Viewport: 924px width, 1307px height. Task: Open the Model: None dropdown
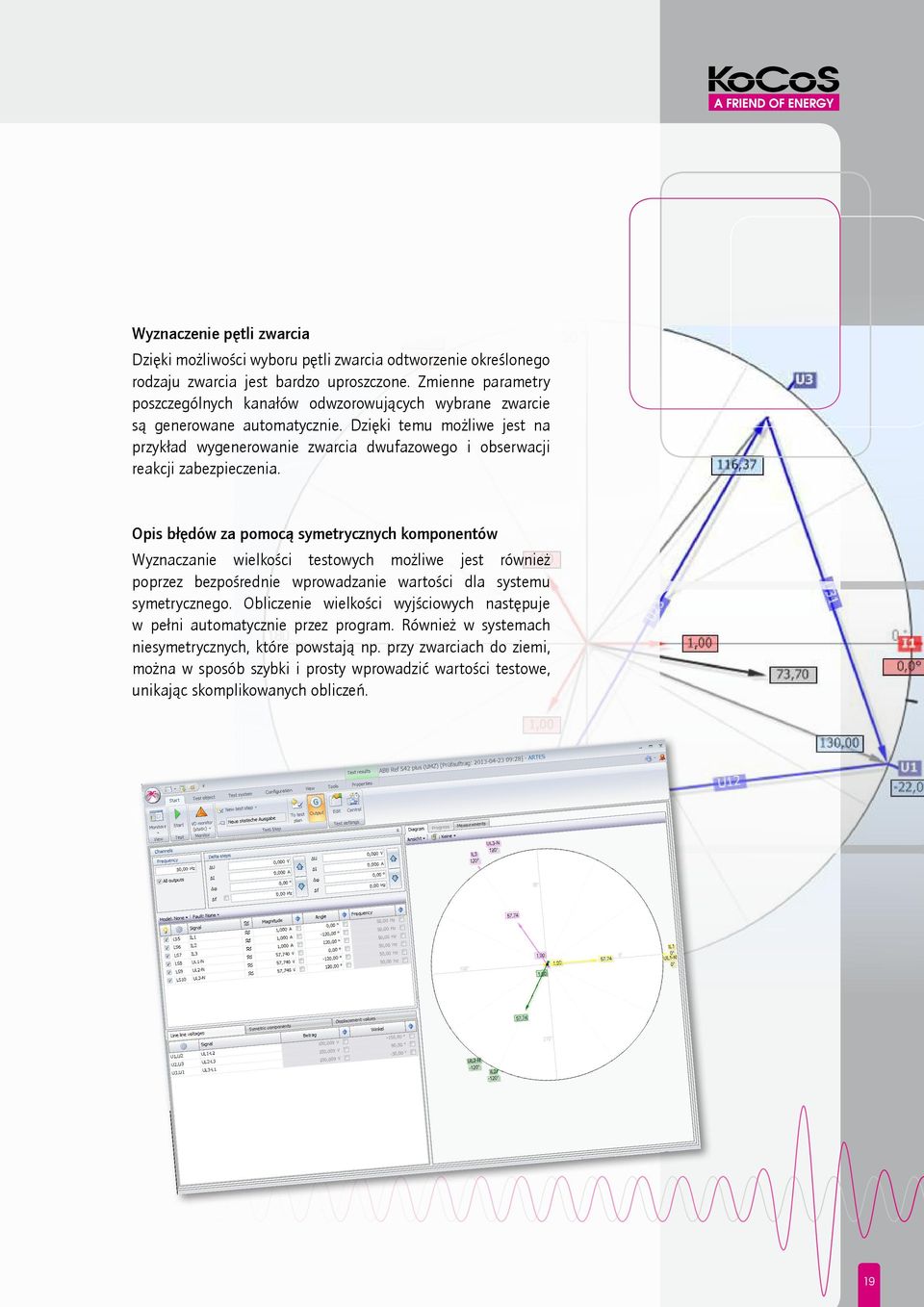coord(174,918)
